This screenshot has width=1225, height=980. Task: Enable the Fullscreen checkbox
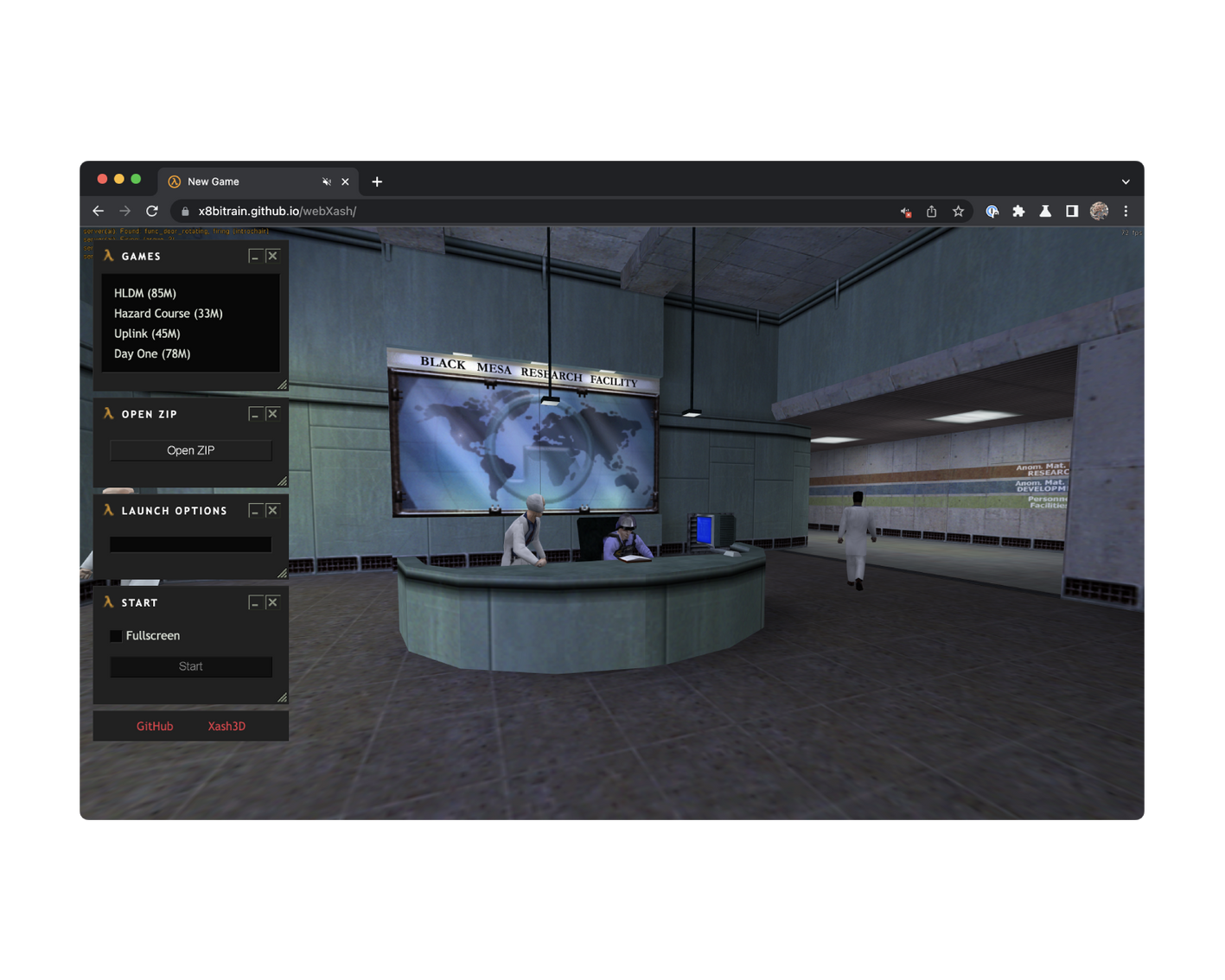(116, 636)
